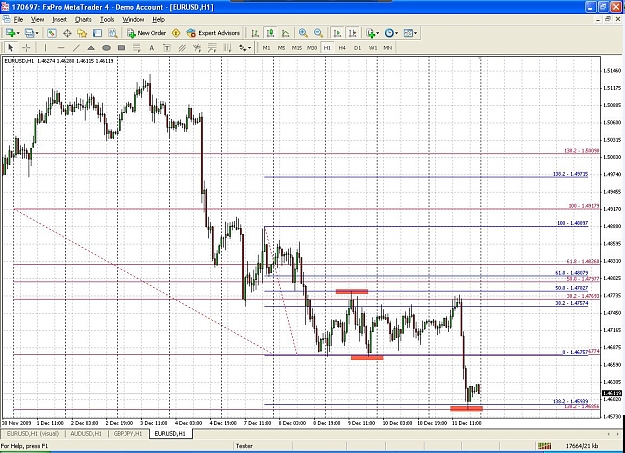Activate the crosshair cursor

(26, 48)
